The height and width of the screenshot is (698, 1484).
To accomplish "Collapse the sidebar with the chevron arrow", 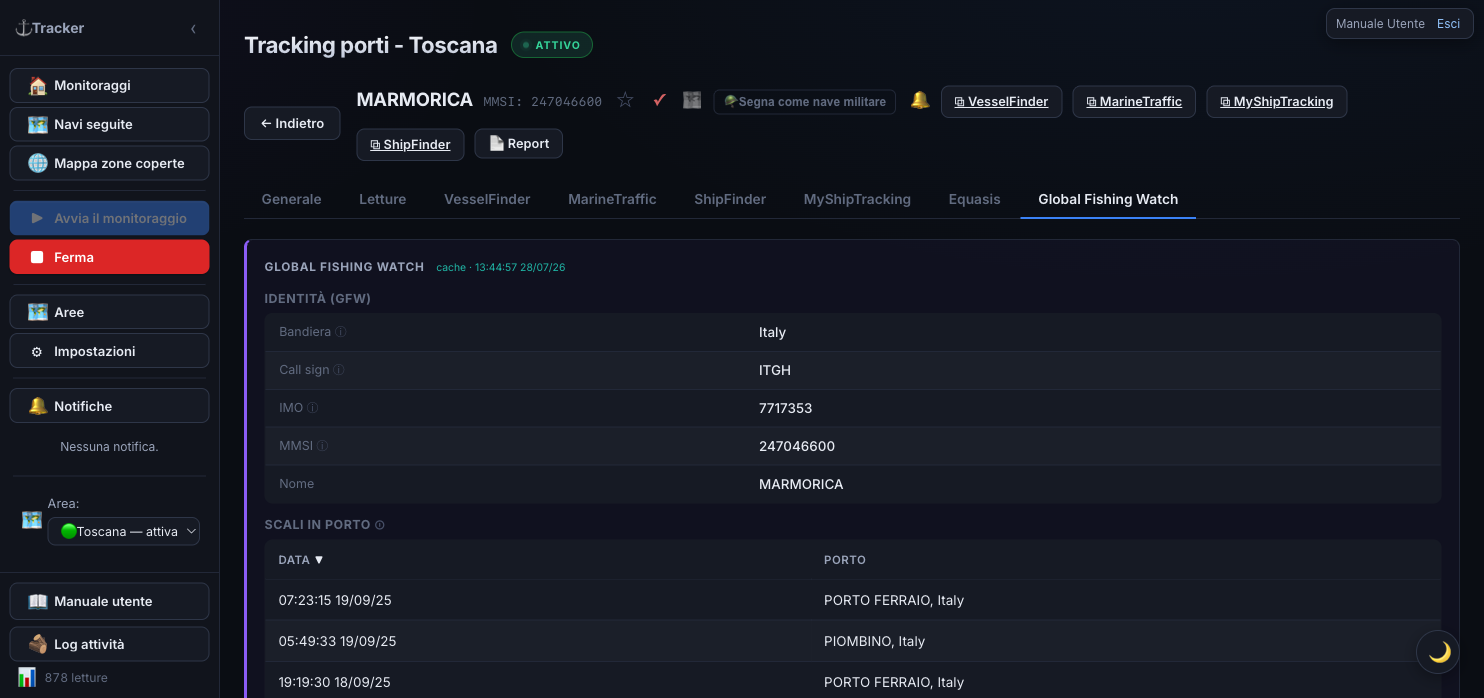I will pos(193,29).
